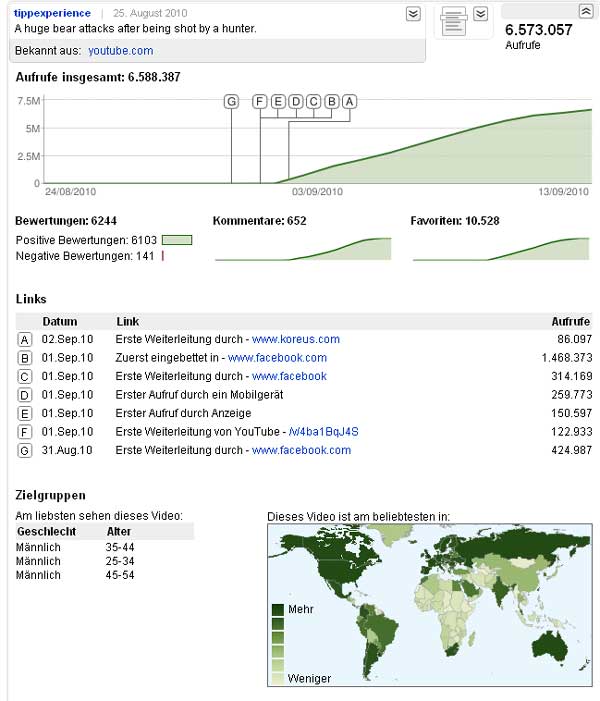Select marker F on the views graph
600x701 pixels.
pyautogui.click(x=259, y=102)
